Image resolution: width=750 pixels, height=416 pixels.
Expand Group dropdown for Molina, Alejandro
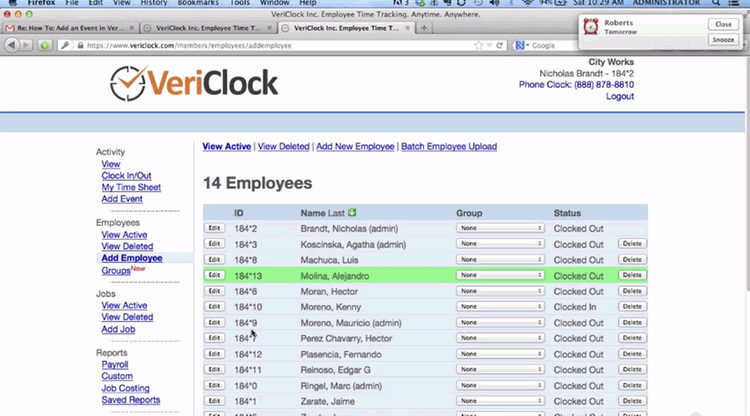click(500, 275)
